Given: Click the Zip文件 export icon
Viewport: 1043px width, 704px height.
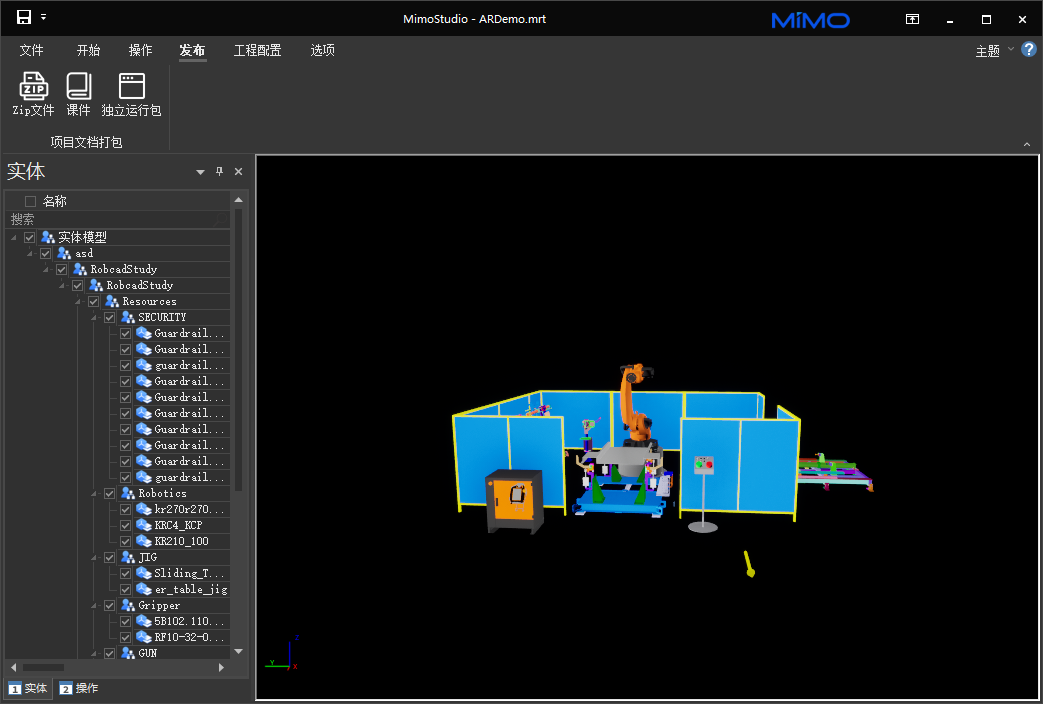Looking at the screenshot, I should coord(33,87).
